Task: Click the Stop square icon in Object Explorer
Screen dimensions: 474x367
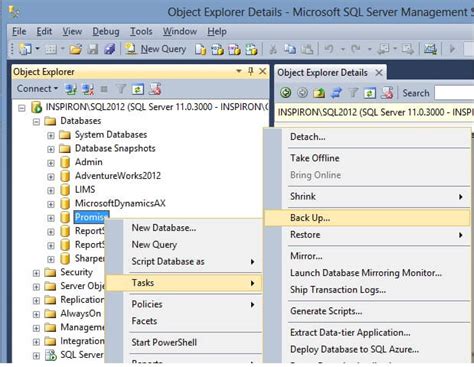Action: point(104,89)
